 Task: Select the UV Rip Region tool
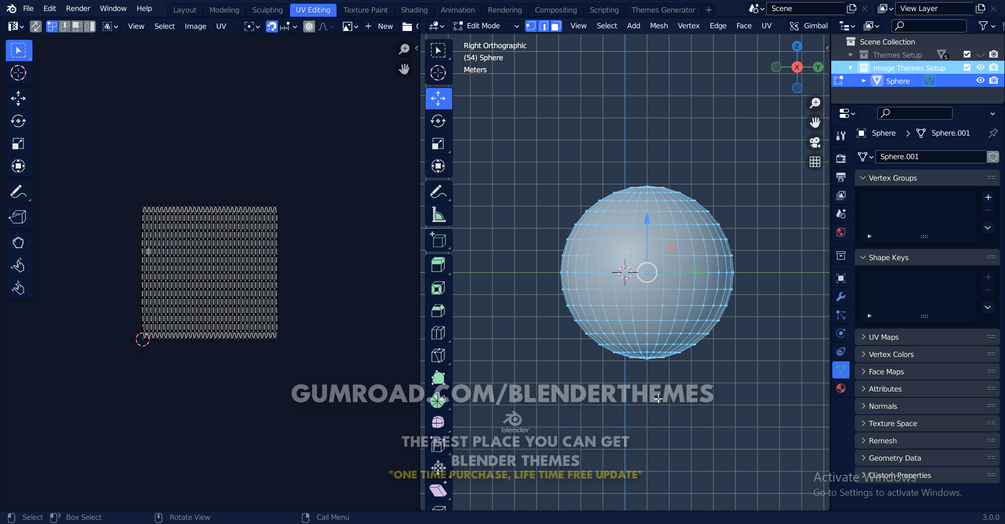(18, 217)
